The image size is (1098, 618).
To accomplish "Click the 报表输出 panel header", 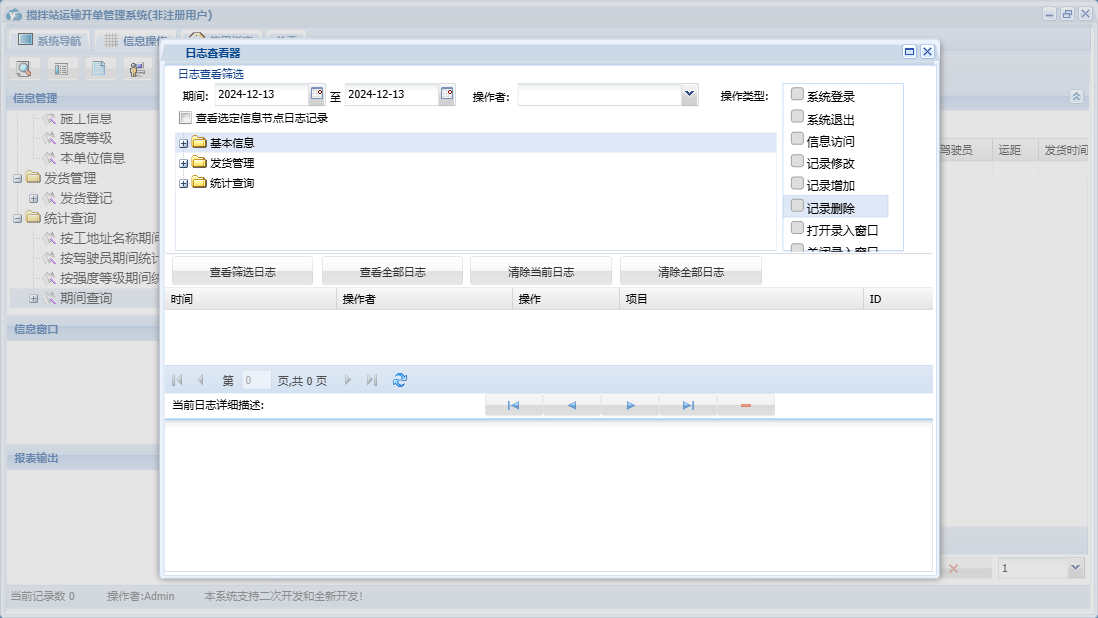I will coord(83,458).
